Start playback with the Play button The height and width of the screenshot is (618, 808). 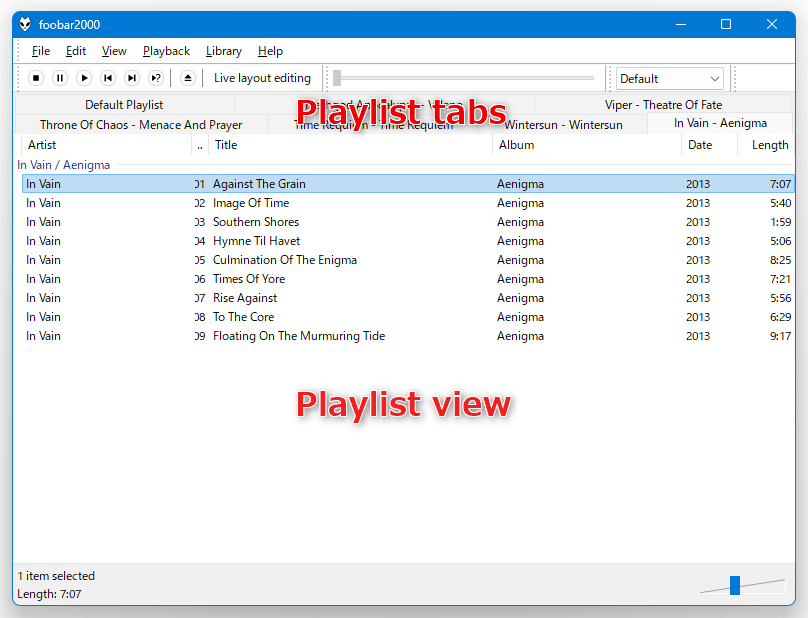pyautogui.click(x=84, y=78)
